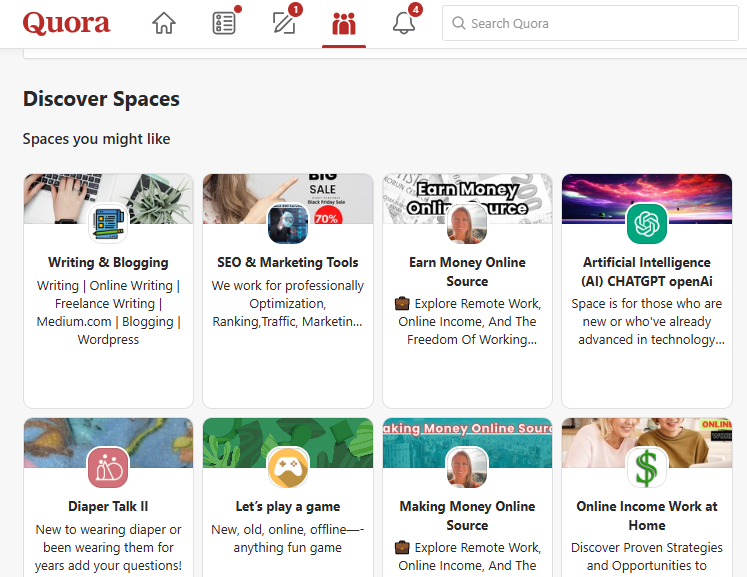This screenshot has width=747, height=577.
Task: Click the 'Discover Spaces' heading
Action: pos(101,99)
